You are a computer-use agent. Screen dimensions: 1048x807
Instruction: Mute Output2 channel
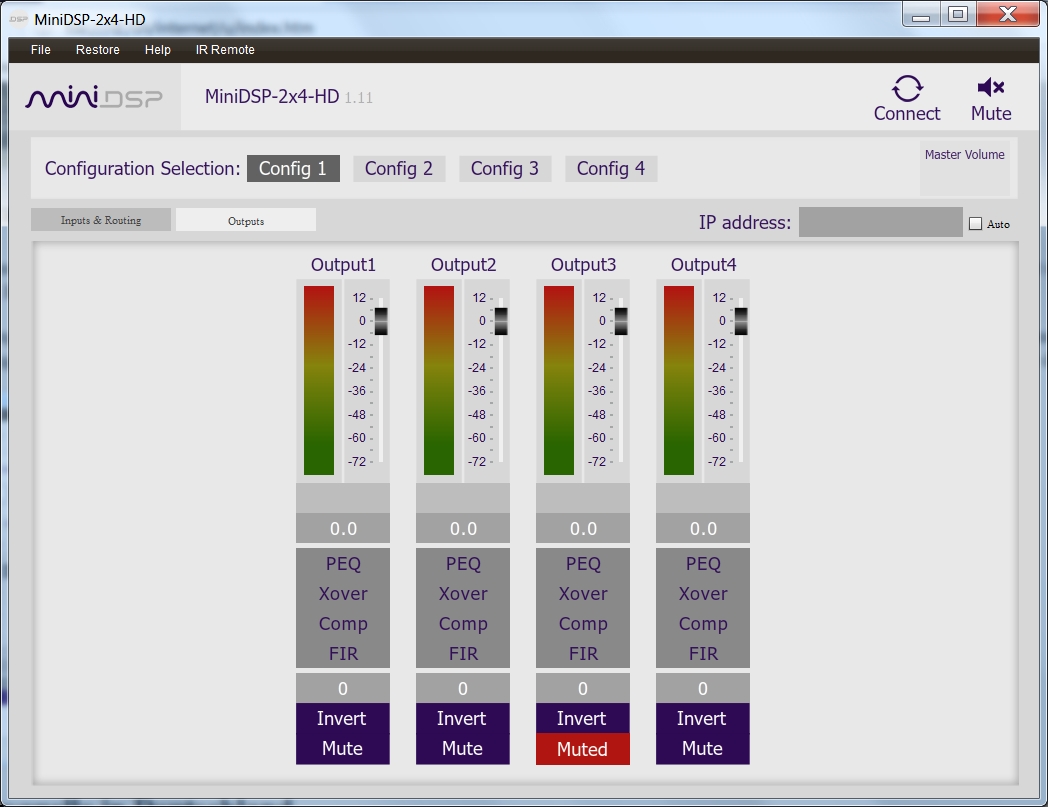tap(463, 749)
